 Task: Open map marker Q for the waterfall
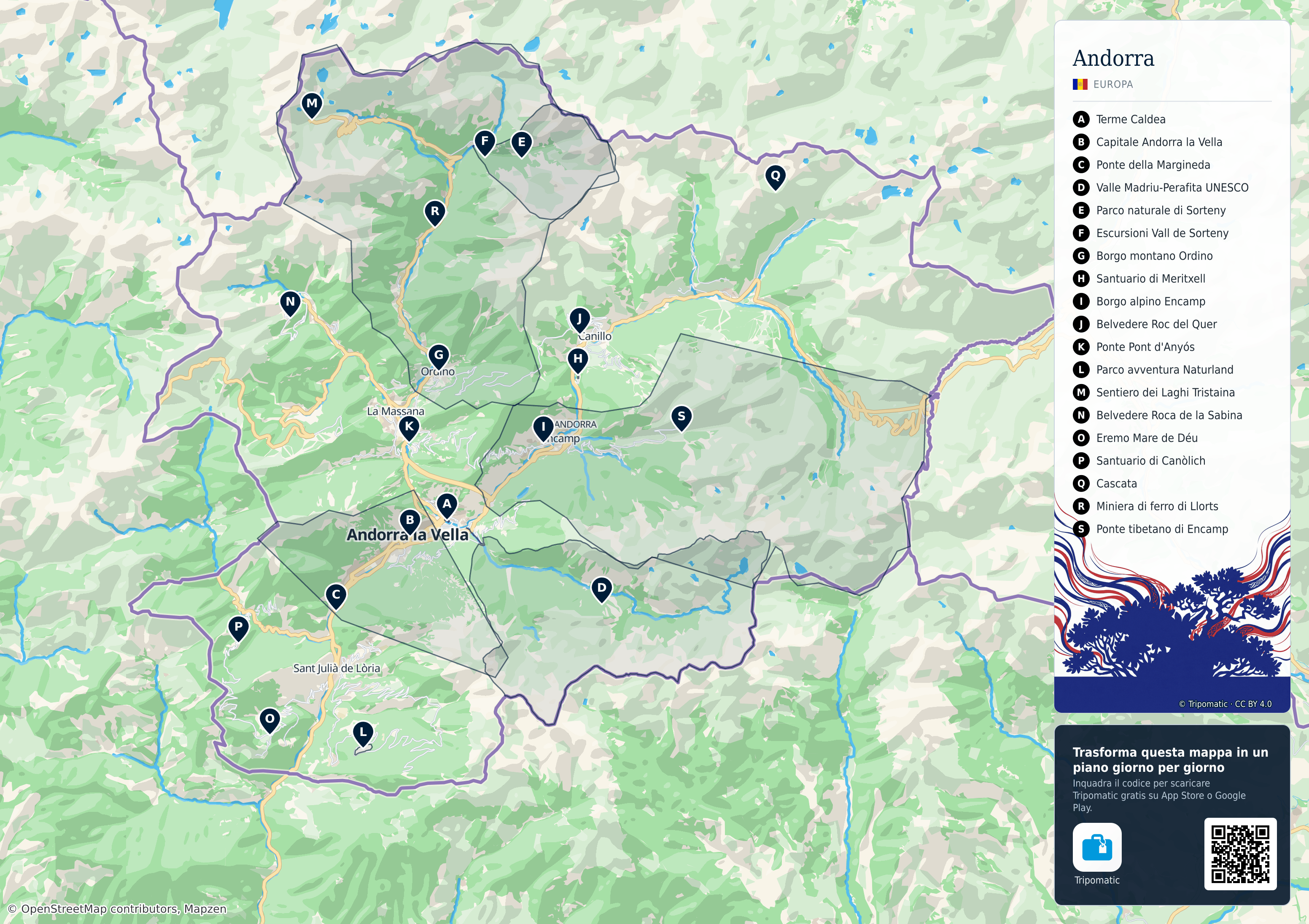tap(776, 177)
